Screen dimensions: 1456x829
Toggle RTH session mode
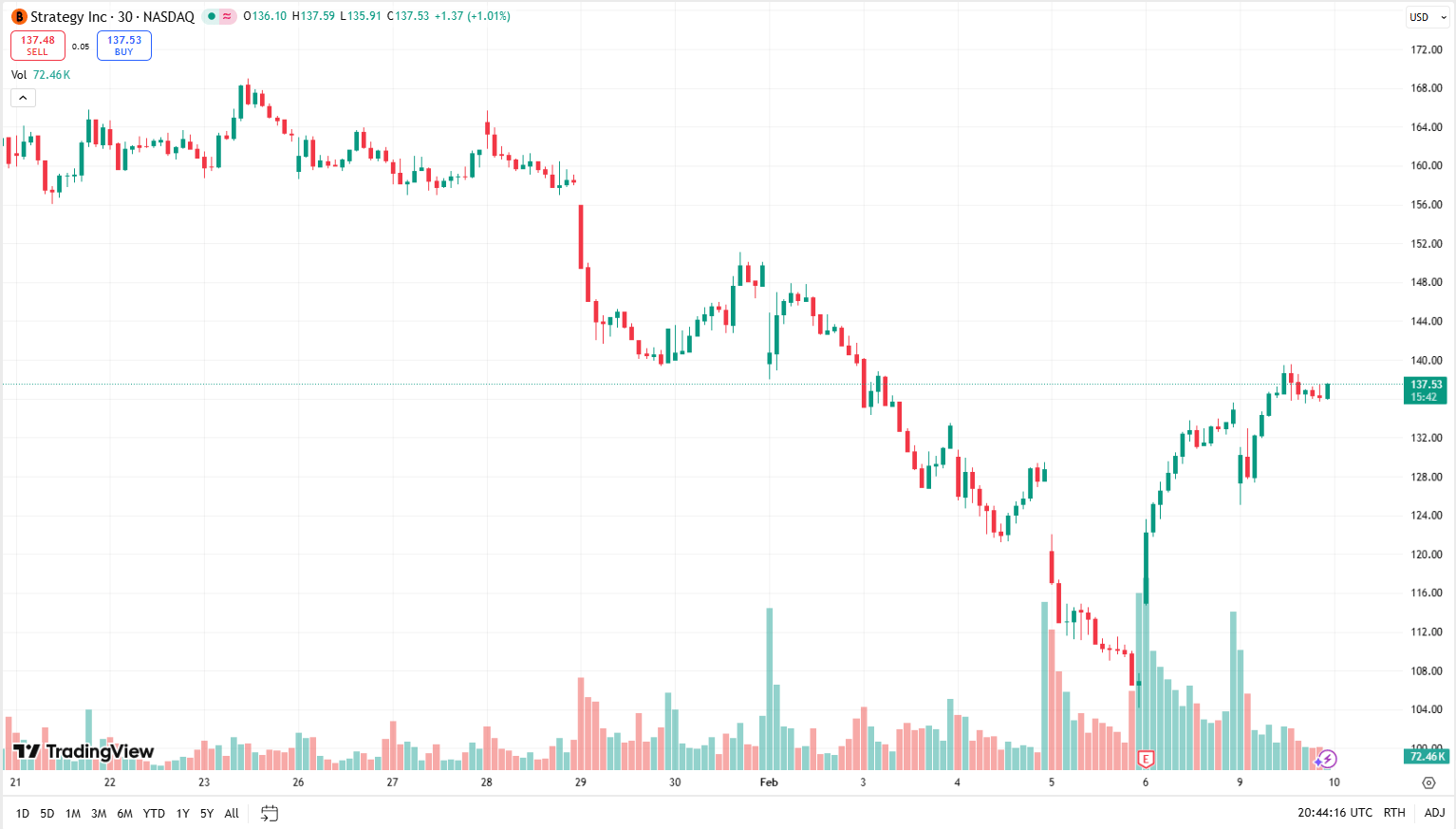pos(1394,813)
